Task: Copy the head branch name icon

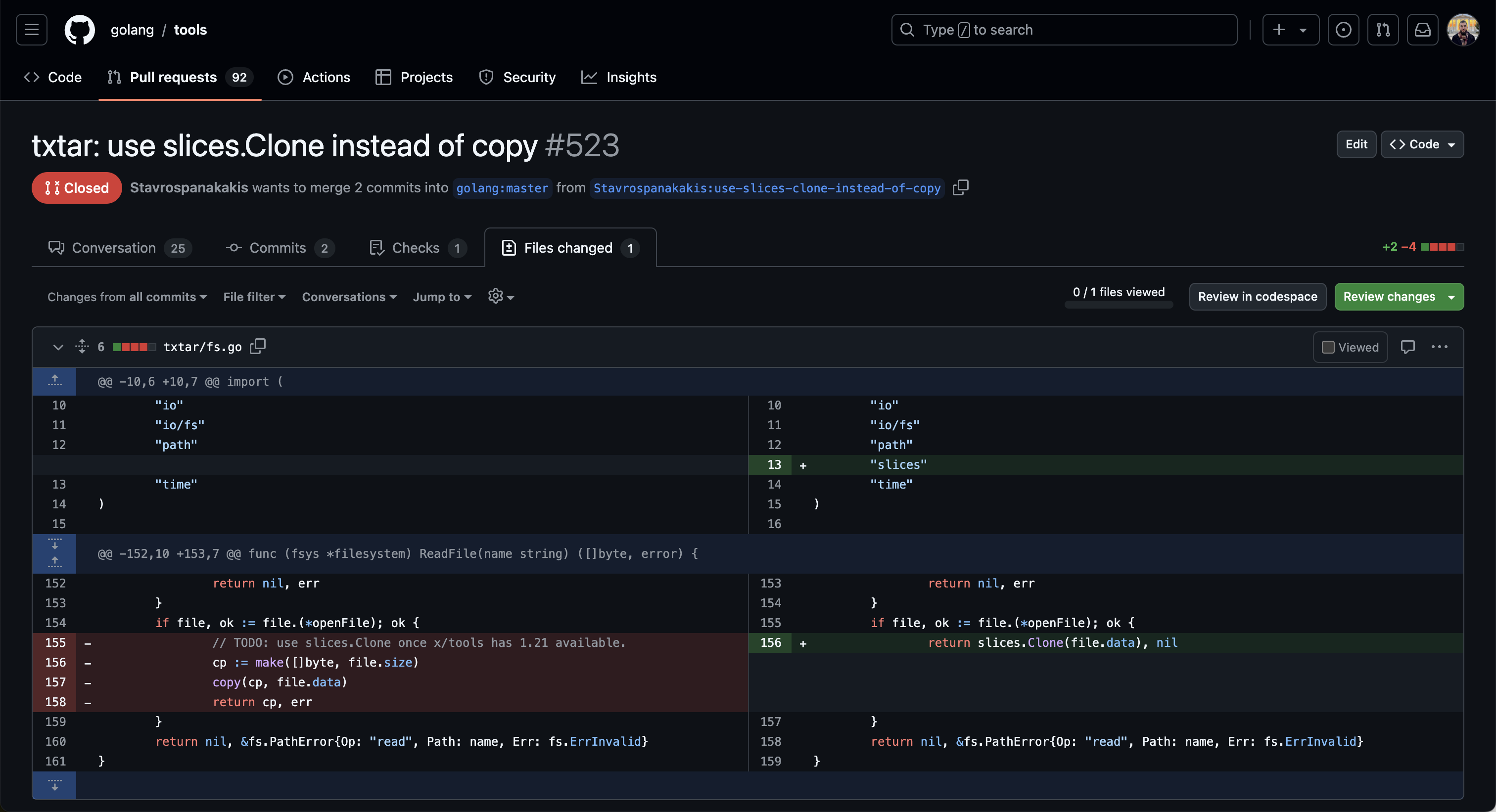Action: [x=961, y=187]
